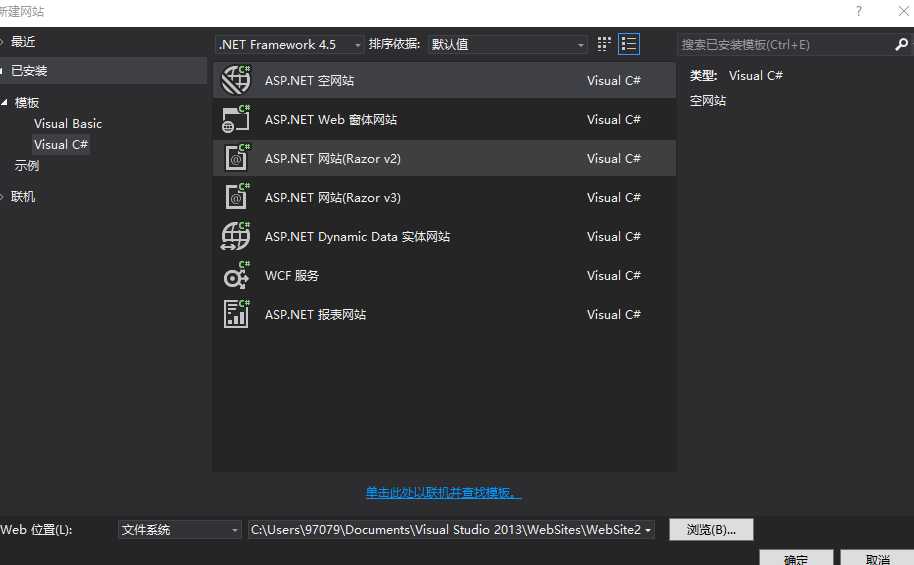Select ASP.NET 空网站 template name
Screen dimensions: 914x565
(x=309, y=80)
